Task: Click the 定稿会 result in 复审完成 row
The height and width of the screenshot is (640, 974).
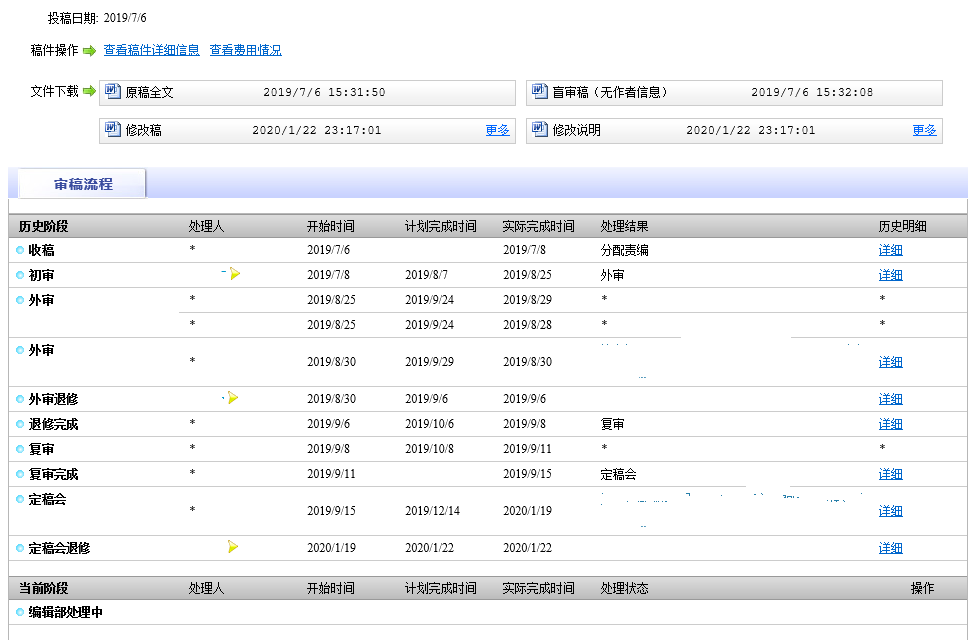Action: click(x=618, y=474)
